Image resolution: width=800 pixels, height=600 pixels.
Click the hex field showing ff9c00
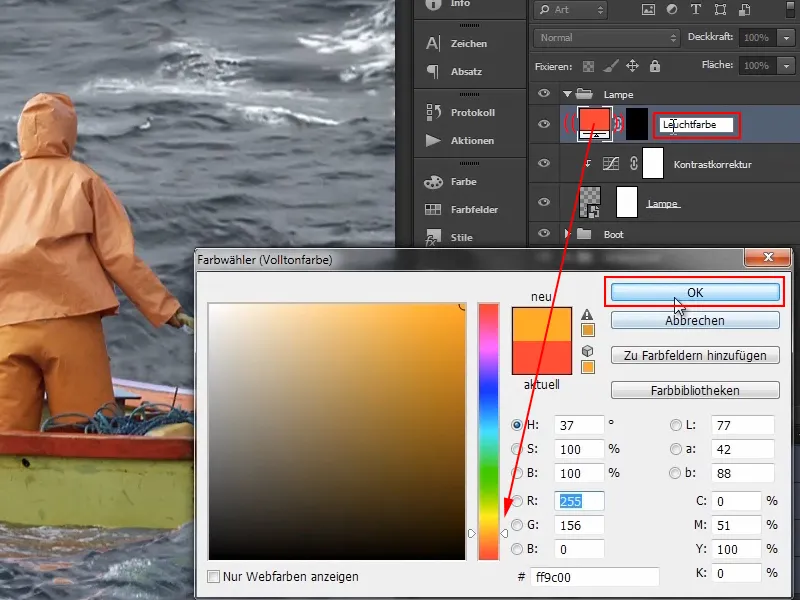[x=594, y=577]
